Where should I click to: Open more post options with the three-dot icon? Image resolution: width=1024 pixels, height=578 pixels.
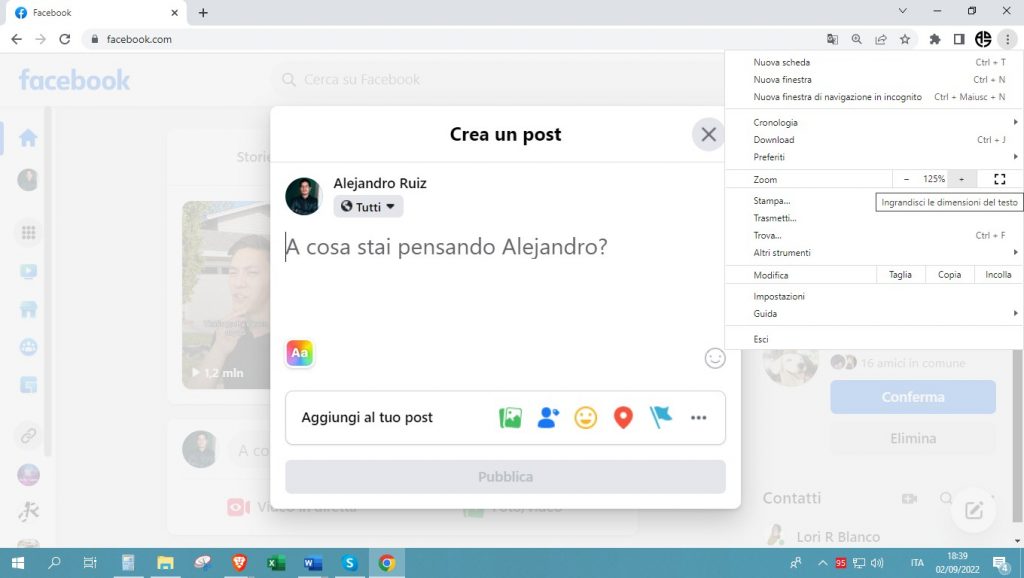click(x=698, y=417)
